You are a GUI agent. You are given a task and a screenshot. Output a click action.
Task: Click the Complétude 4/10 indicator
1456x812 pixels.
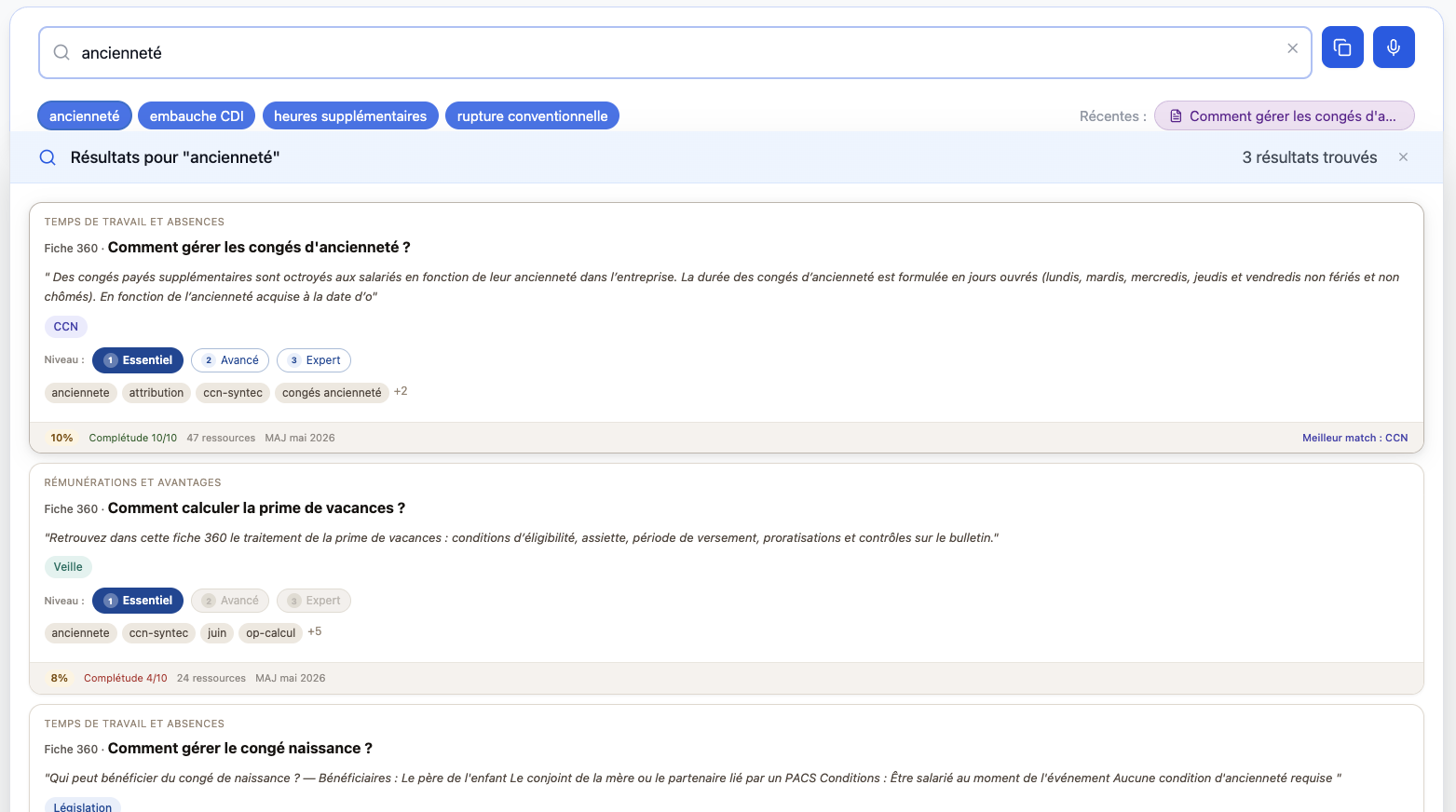[126, 678]
